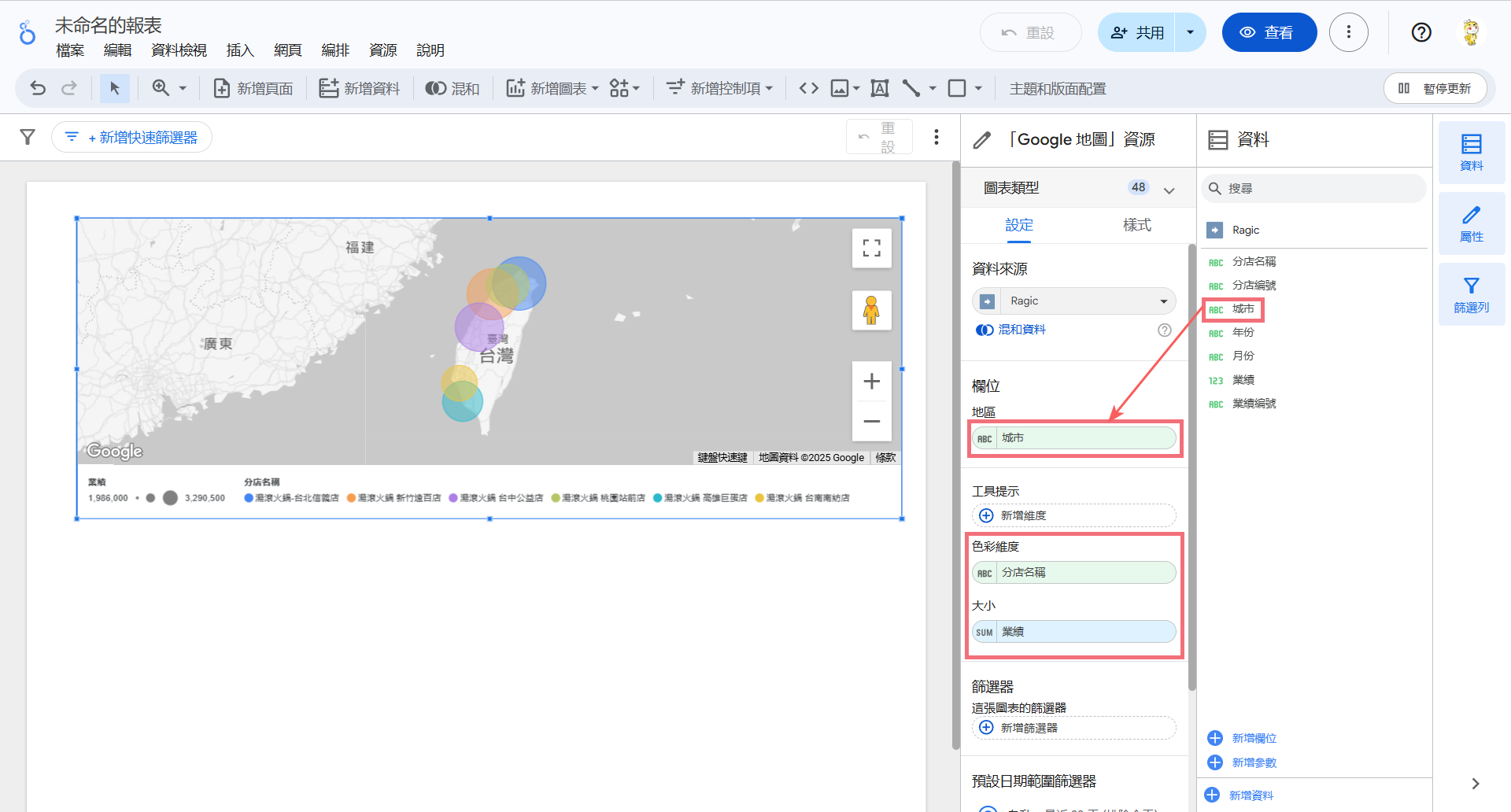This screenshot has height=812, width=1511.
Task: Click 新增資料 at bottom of data panel
Action: tap(1239, 795)
